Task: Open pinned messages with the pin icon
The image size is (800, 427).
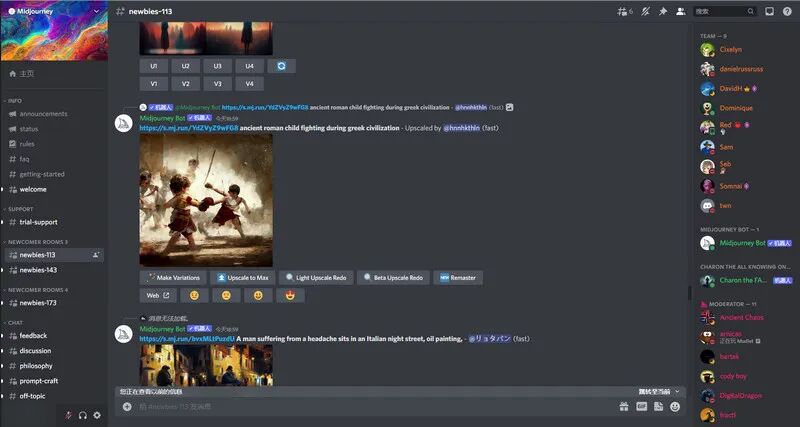Action: [663, 11]
